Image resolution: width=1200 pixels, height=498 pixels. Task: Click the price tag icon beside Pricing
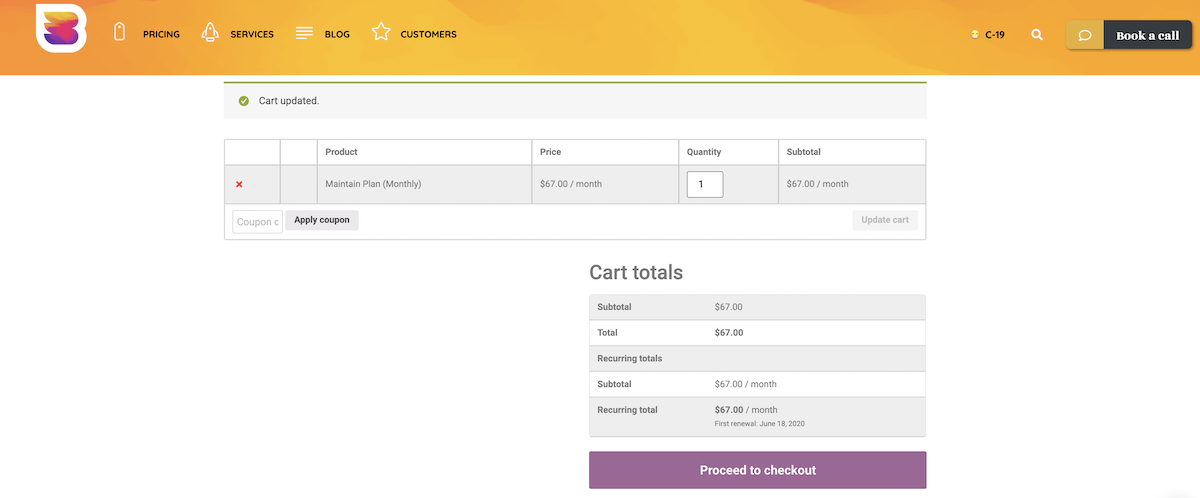(x=120, y=32)
